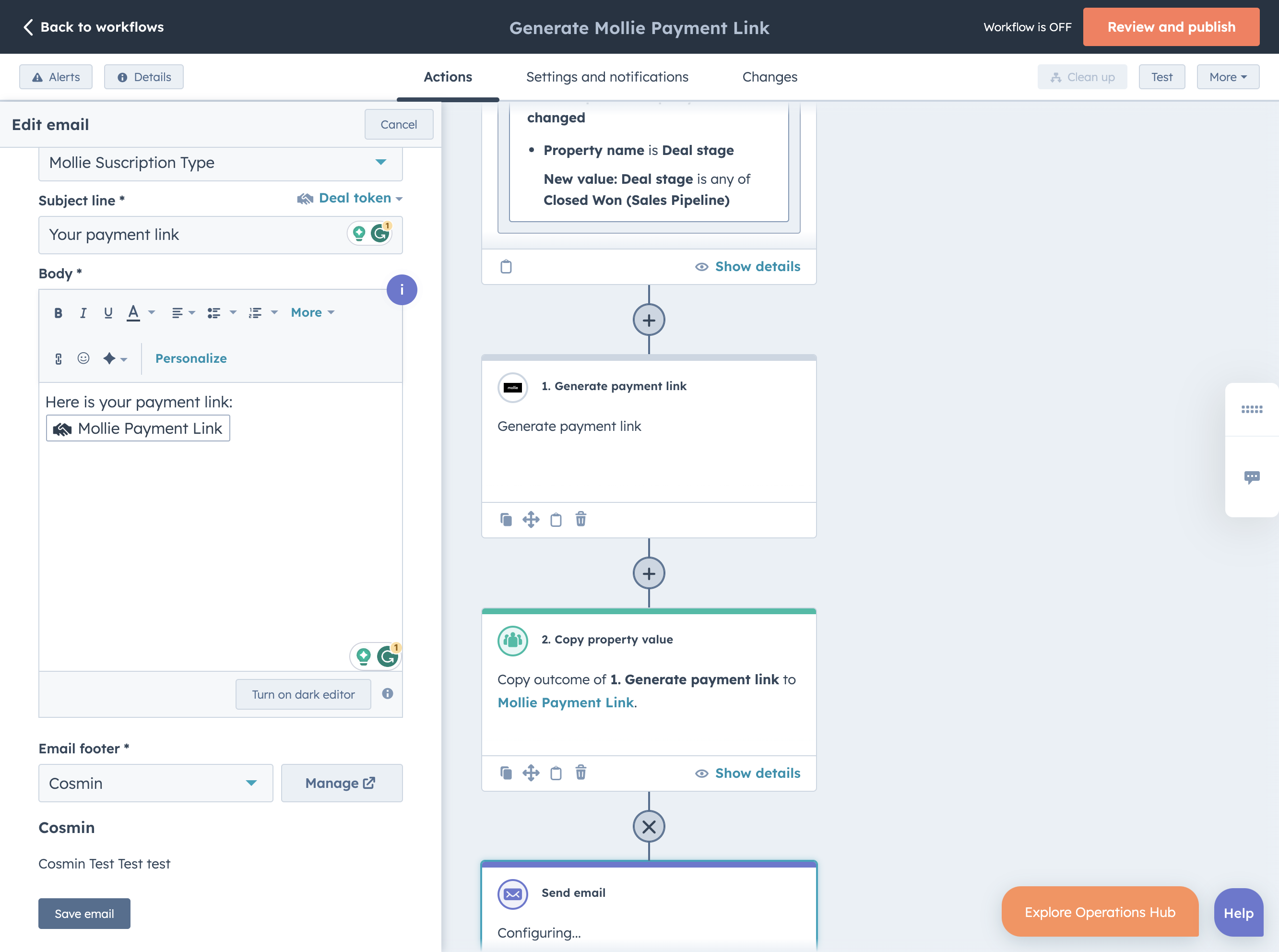Click the X connector above Send email
Viewport: 1279px width, 952px height.
coord(649,827)
